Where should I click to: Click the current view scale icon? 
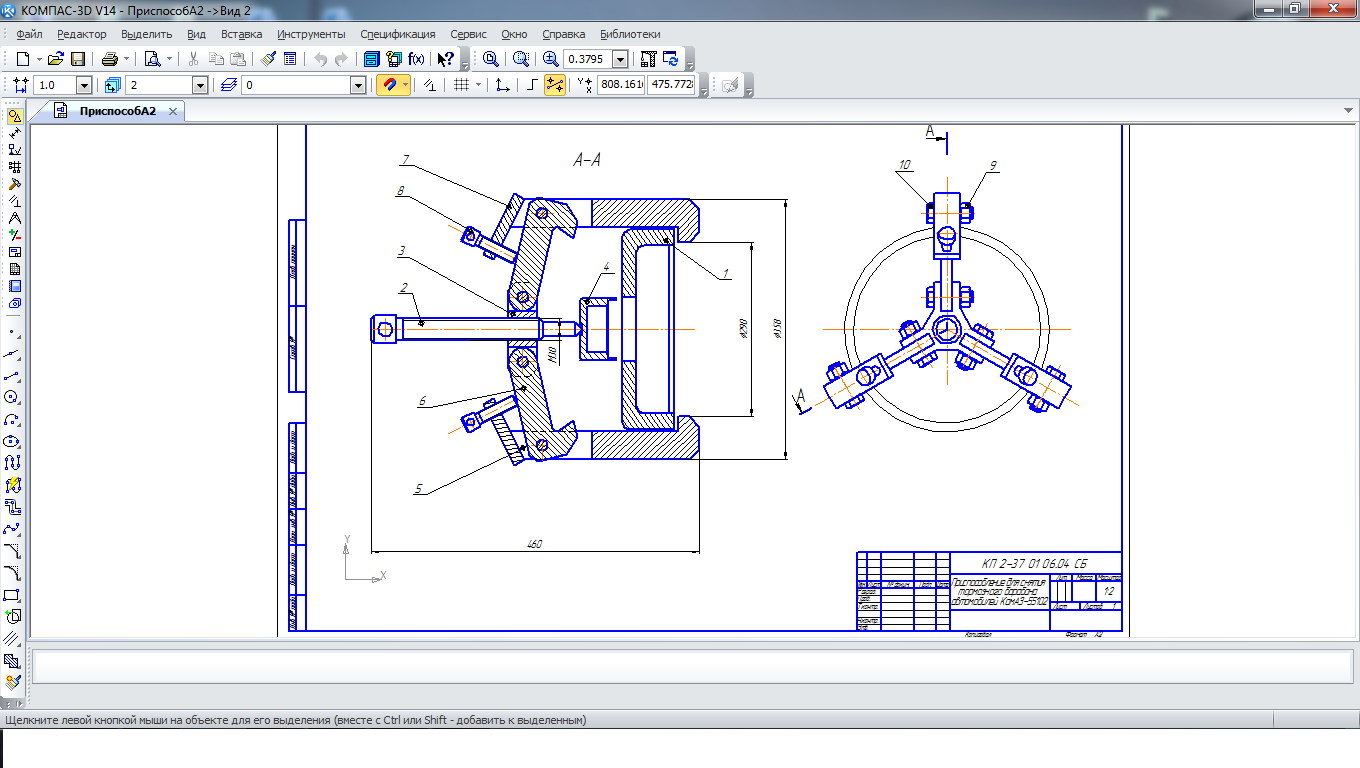[x=20, y=86]
